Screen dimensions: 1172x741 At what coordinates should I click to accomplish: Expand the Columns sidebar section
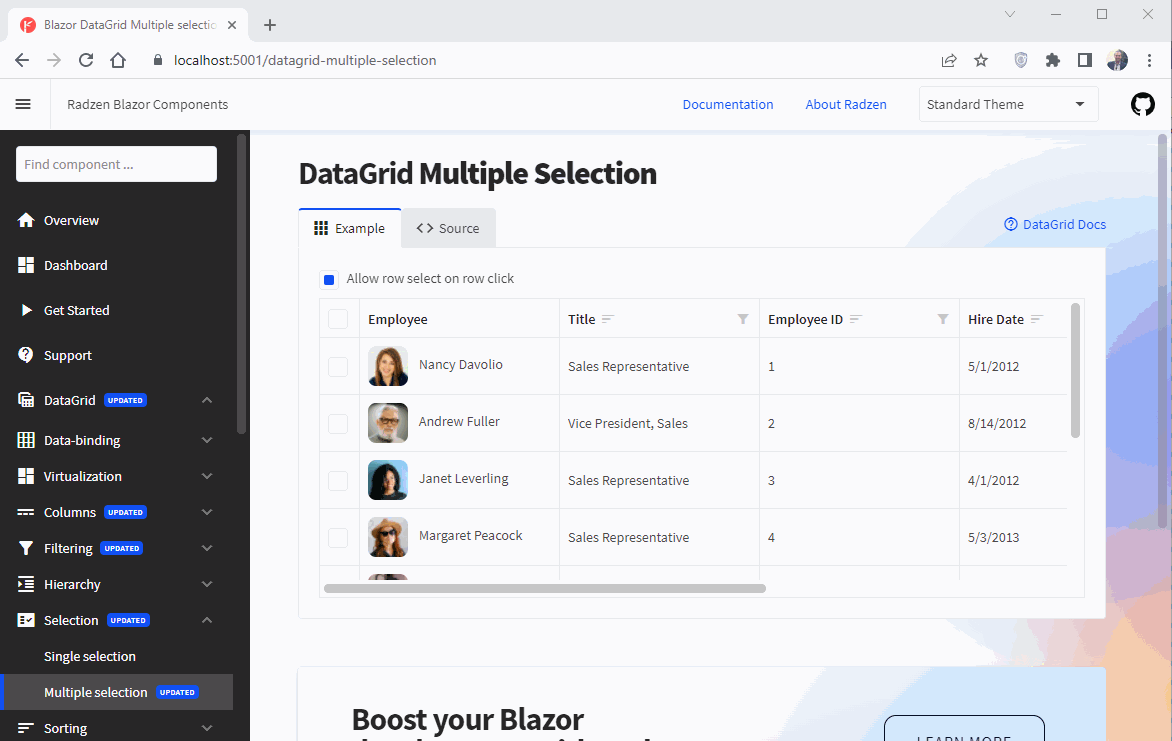coord(207,512)
